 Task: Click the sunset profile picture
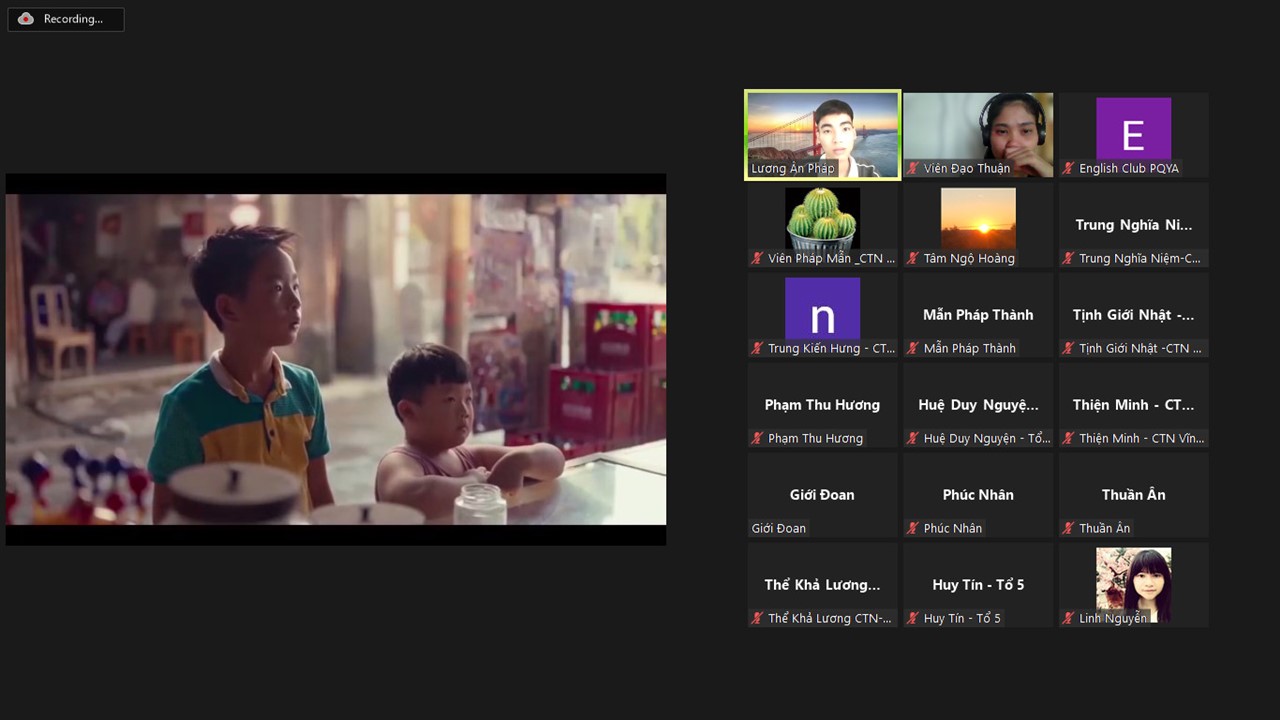click(978, 219)
